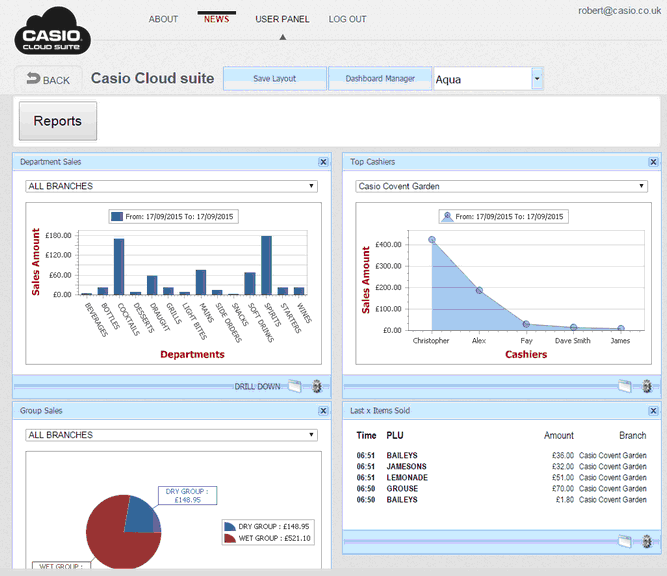Screen dimensions: 667x576
Task: Click DRY GROUP legend color swatch
Action: [230, 527]
